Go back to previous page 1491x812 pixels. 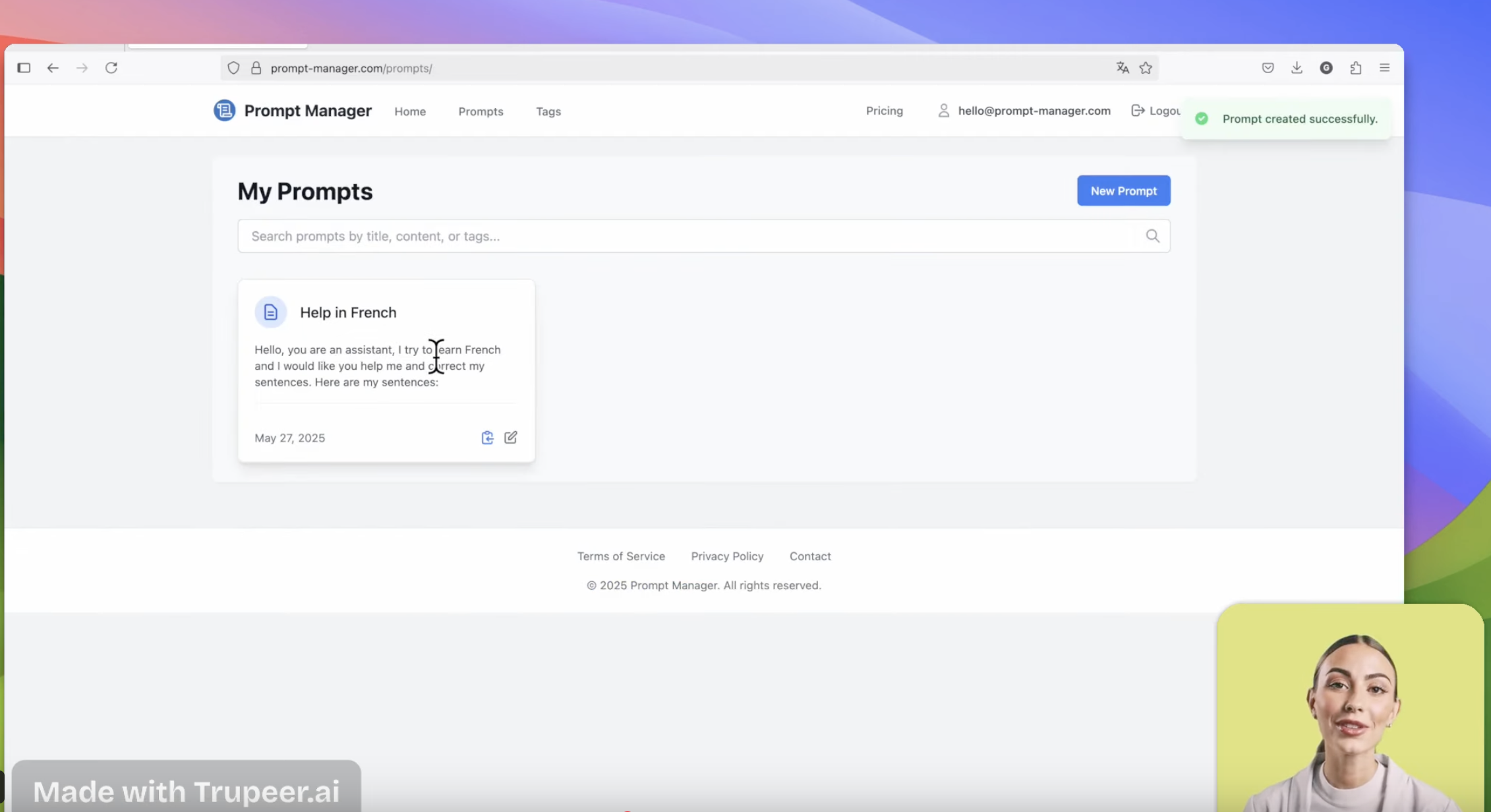53,68
